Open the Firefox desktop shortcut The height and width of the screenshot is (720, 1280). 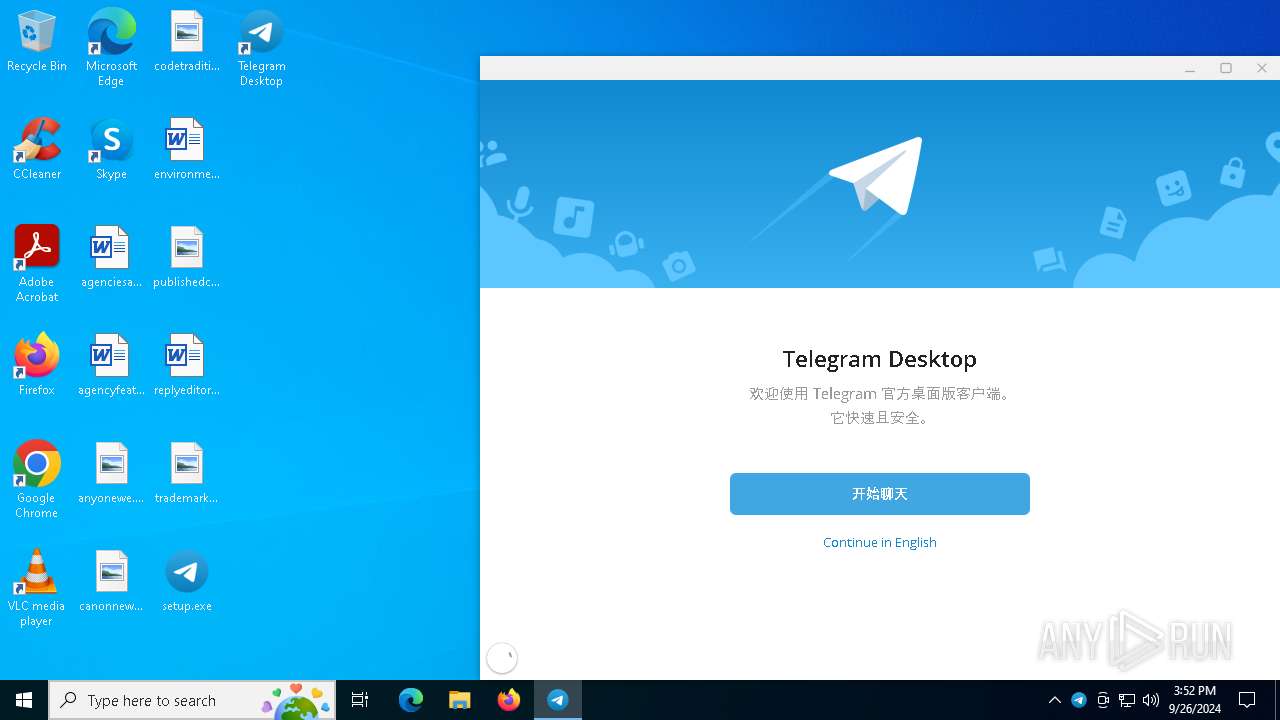(37, 366)
